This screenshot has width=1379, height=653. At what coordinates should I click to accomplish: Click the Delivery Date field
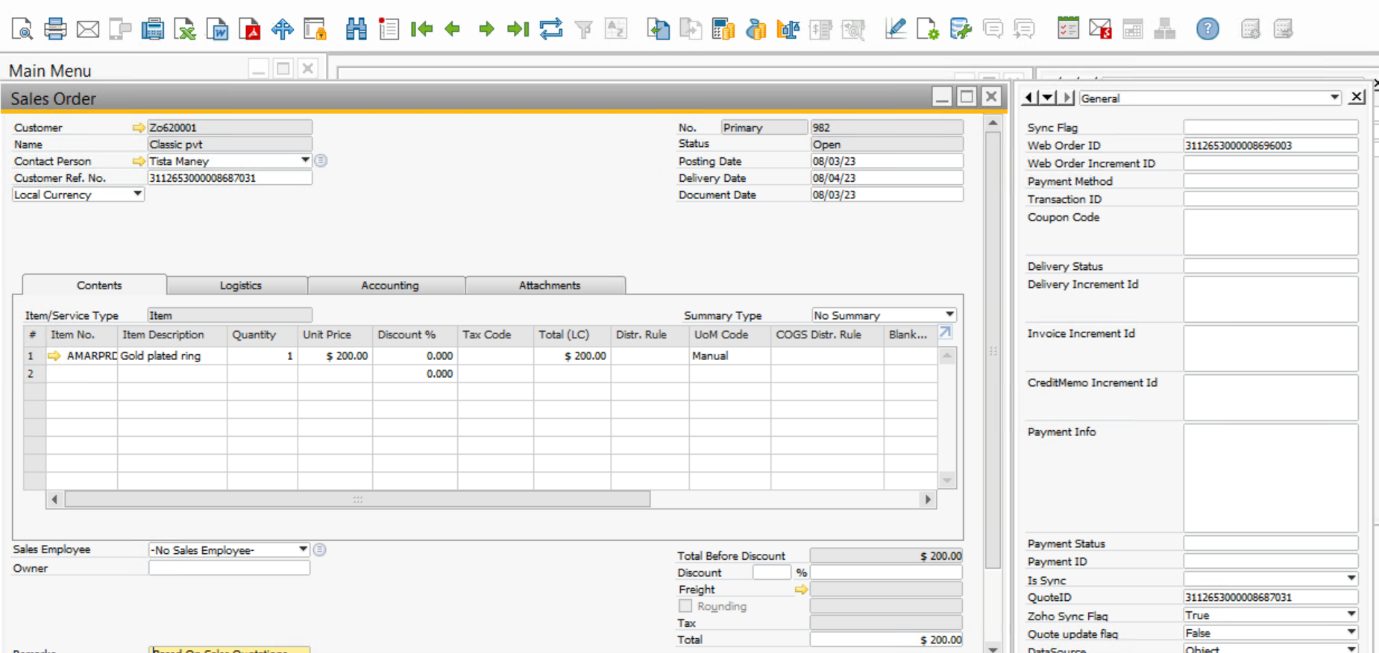coord(887,178)
